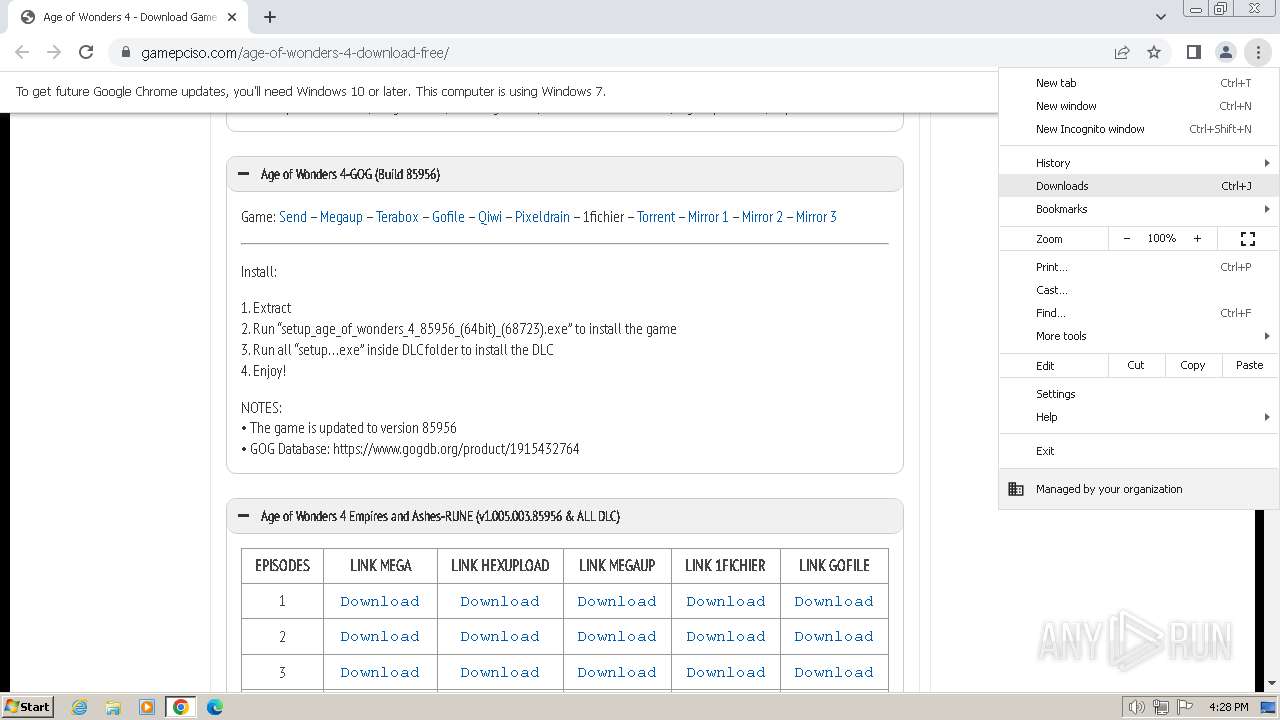Increase zoom with plus button
This screenshot has width=1280, height=720.
tap(1197, 238)
